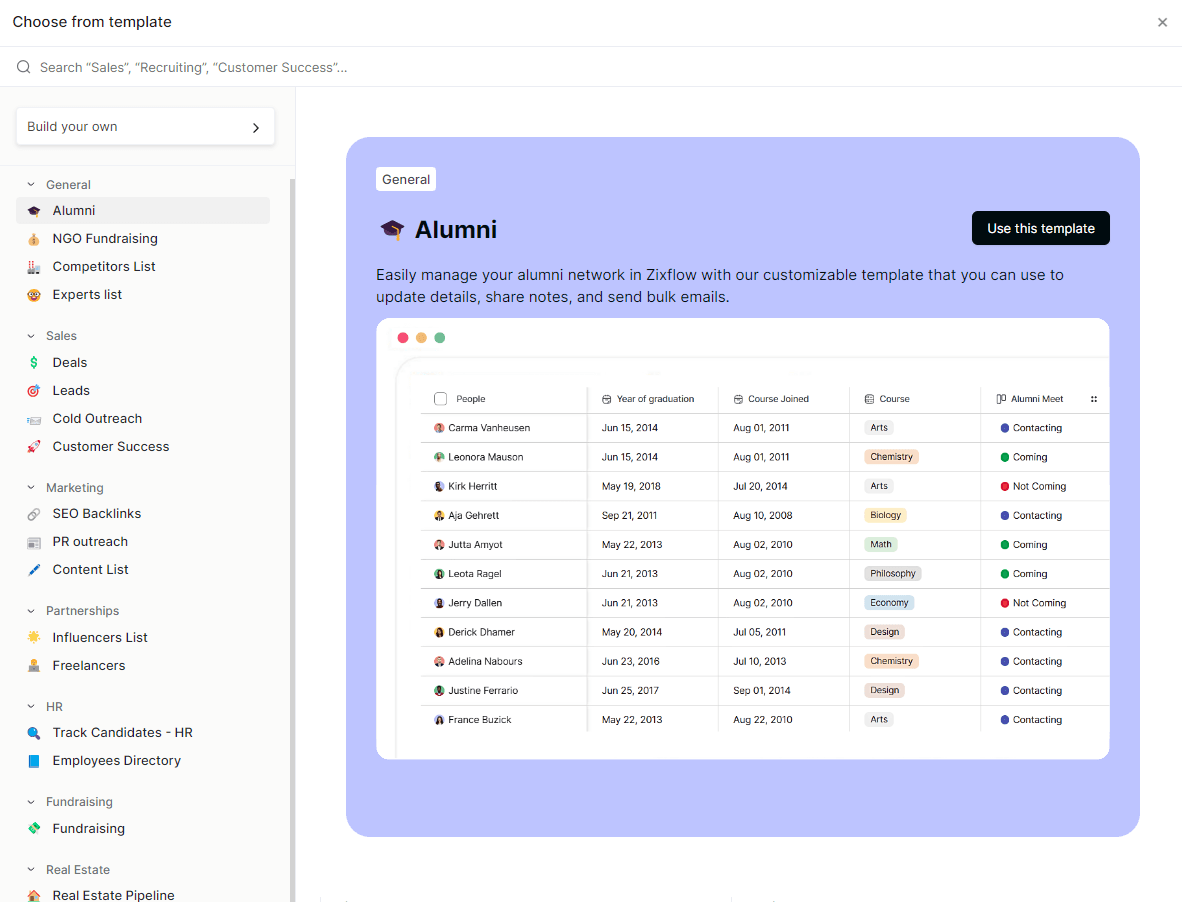This screenshot has width=1182, height=902.
Task: Click the NGO Fundraising medal icon
Action: [32, 238]
